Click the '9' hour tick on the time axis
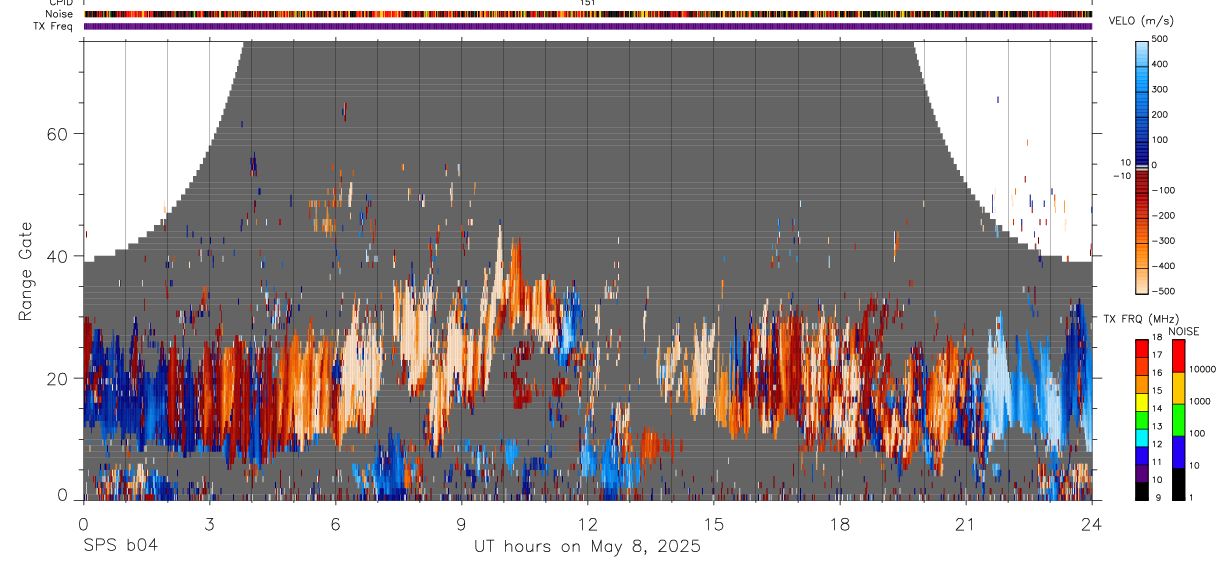 (462, 523)
